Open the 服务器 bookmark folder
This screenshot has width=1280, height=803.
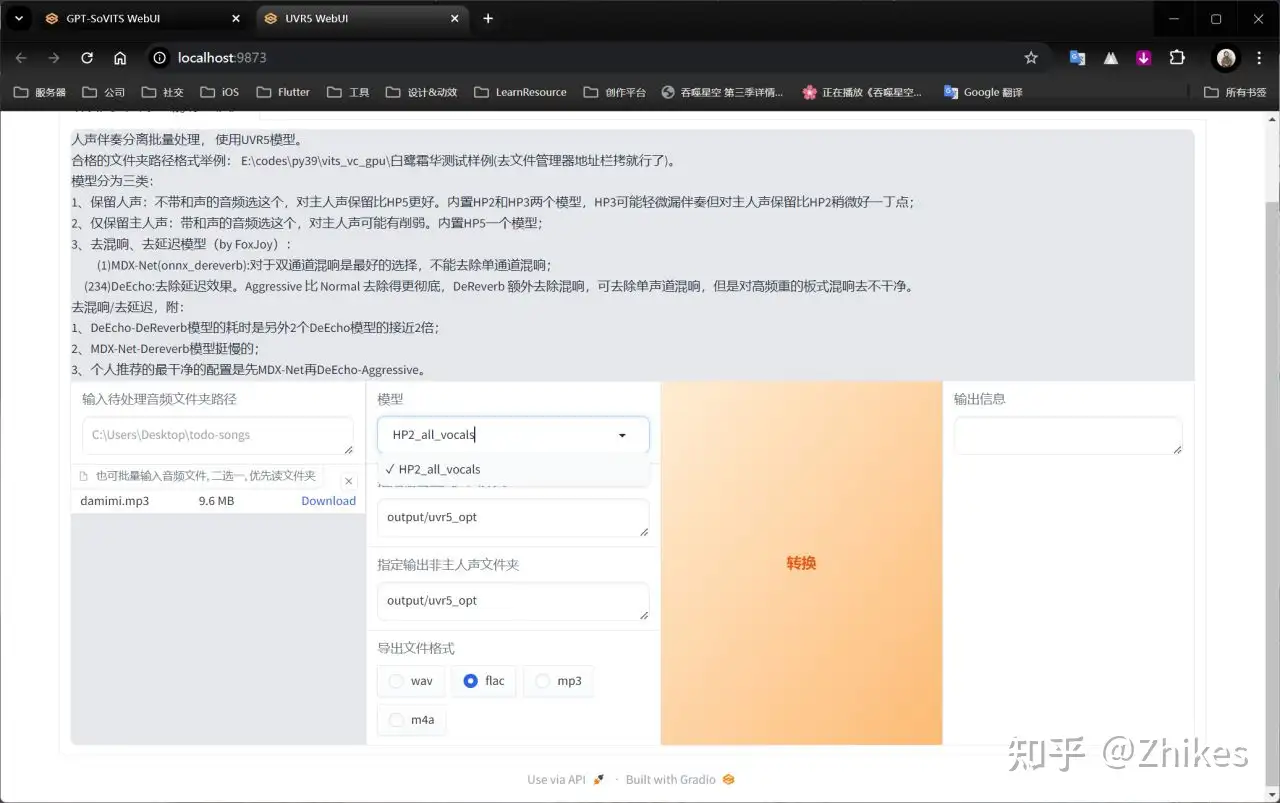pyautogui.click(x=40, y=92)
